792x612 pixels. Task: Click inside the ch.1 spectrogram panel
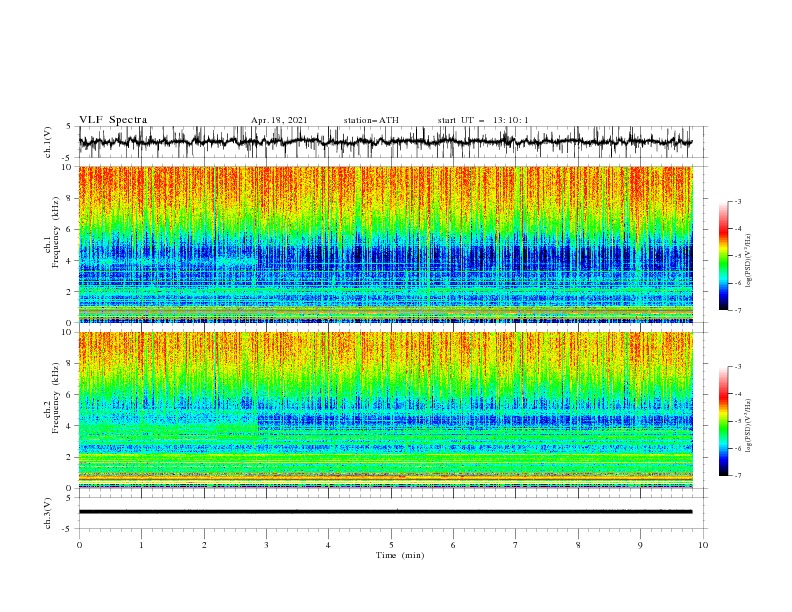(x=385, y=244)
